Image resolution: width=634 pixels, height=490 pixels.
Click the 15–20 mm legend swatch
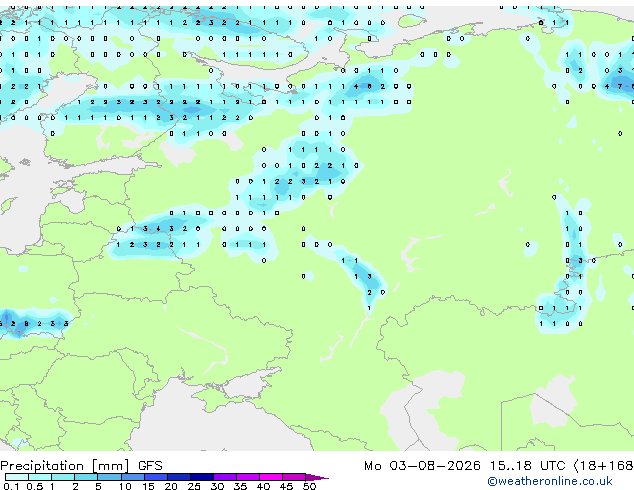[155, 477]
